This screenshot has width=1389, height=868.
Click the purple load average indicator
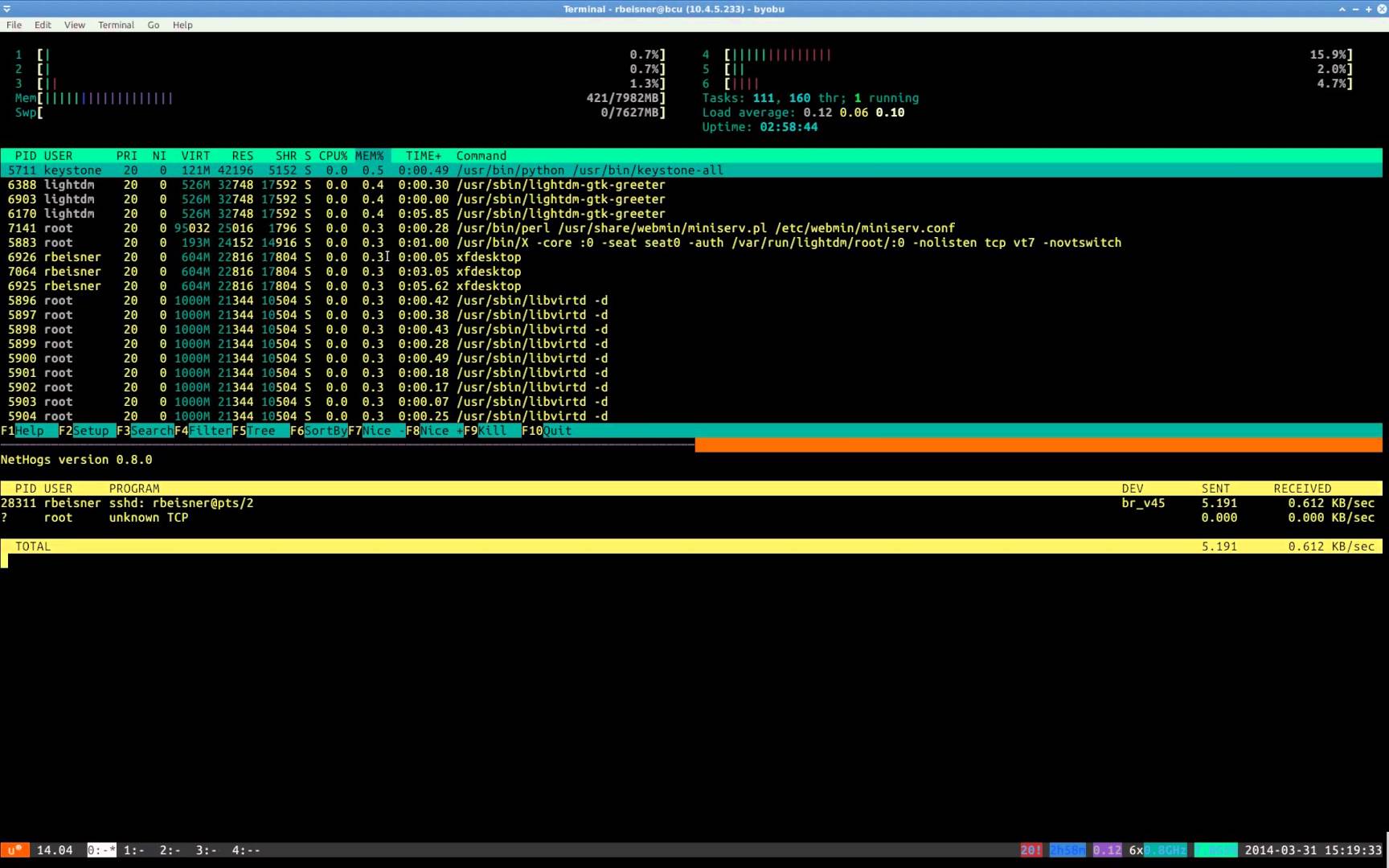pos(1107,850)
